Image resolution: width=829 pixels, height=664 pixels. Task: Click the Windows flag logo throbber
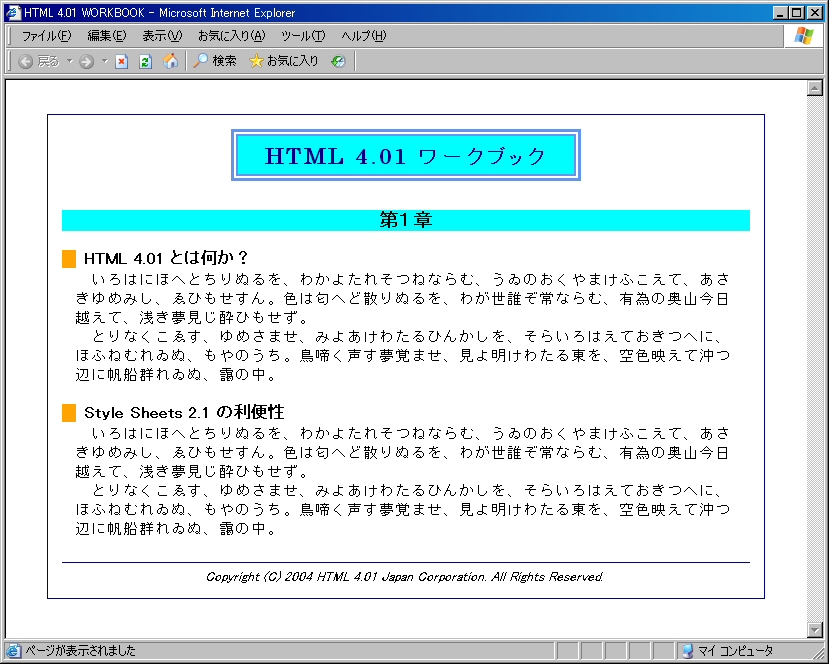click(x=804, y=36)
